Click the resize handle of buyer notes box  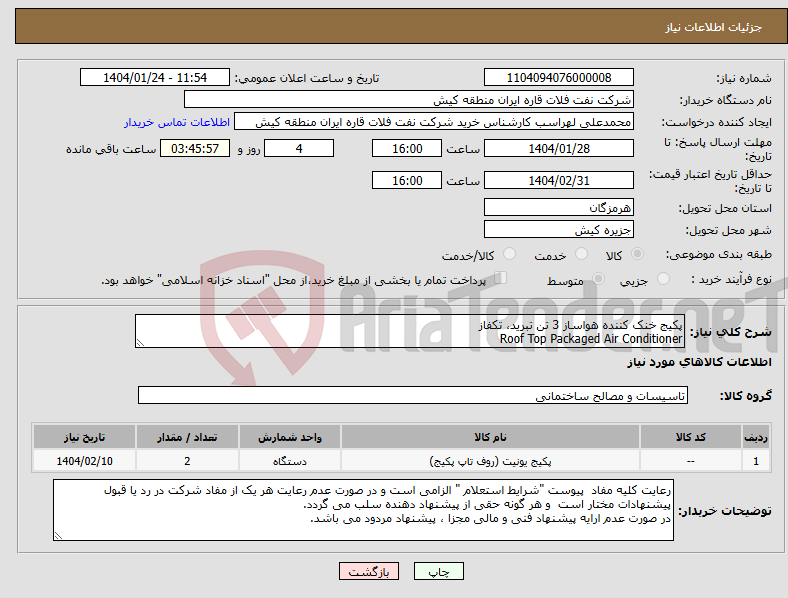pyautogui.click(x=58, y=536)
